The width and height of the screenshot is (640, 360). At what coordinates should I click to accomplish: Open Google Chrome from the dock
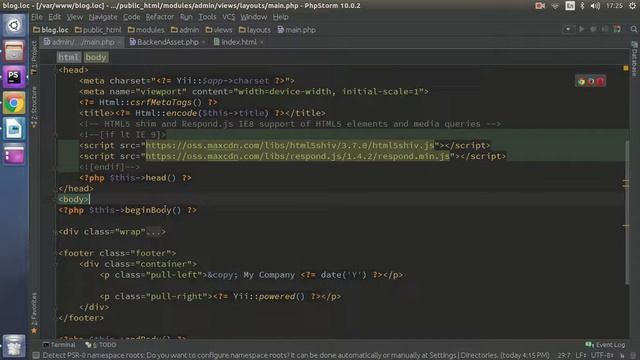pyautogui.click(x=14, y=103)
